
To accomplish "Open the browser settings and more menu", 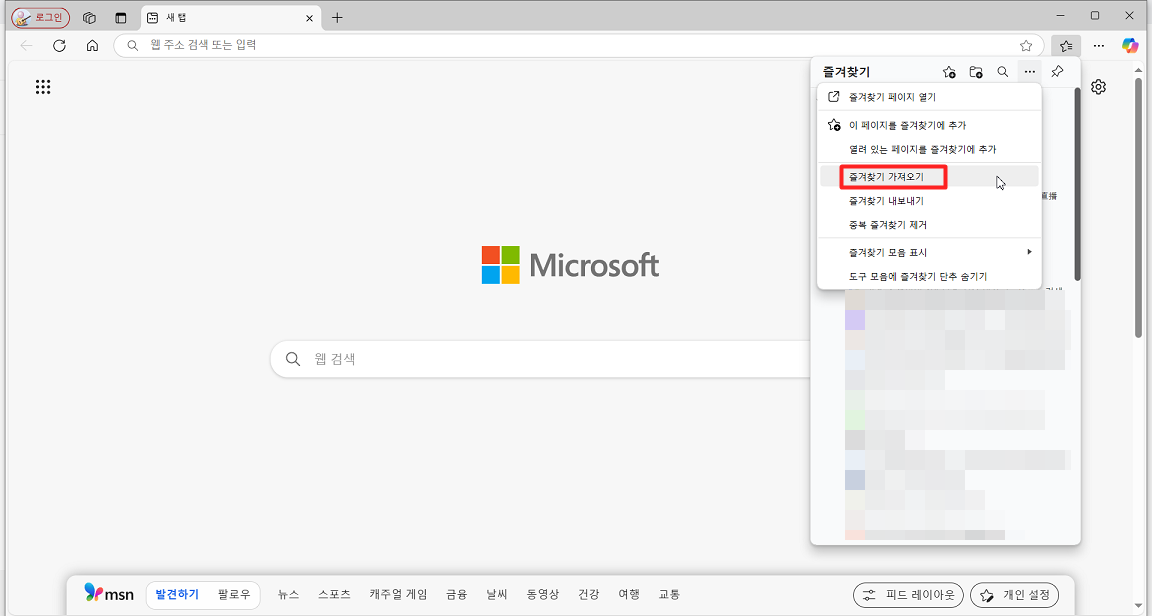I will coord(1098,46).
